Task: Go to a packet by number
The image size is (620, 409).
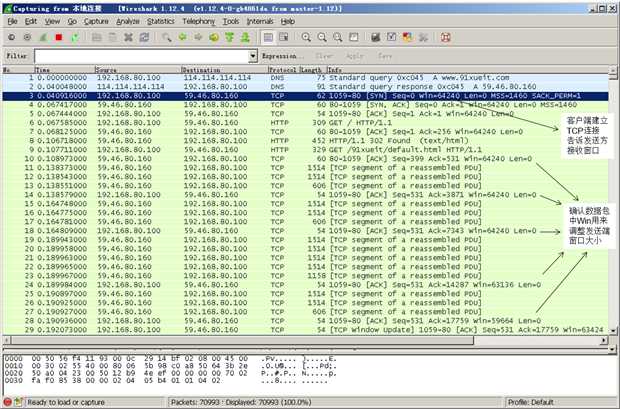Action: tap(214, 38)
